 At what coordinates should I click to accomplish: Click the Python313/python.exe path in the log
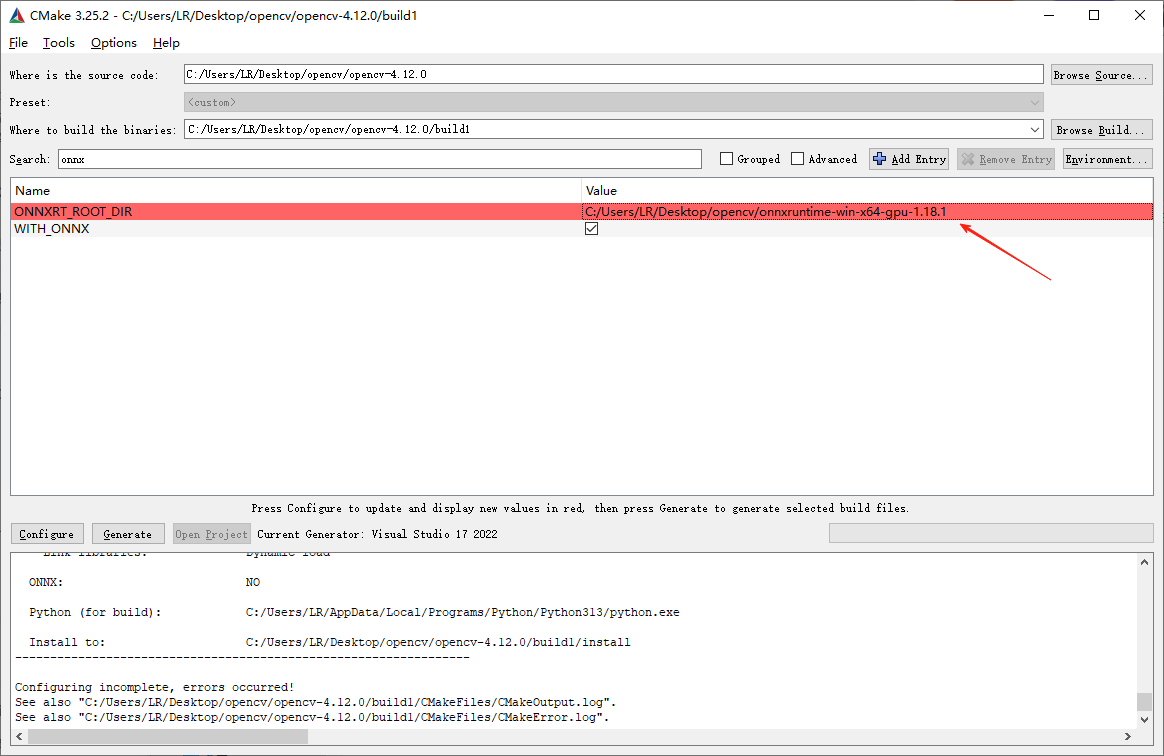pyautogui.click(x=462, y=613)
